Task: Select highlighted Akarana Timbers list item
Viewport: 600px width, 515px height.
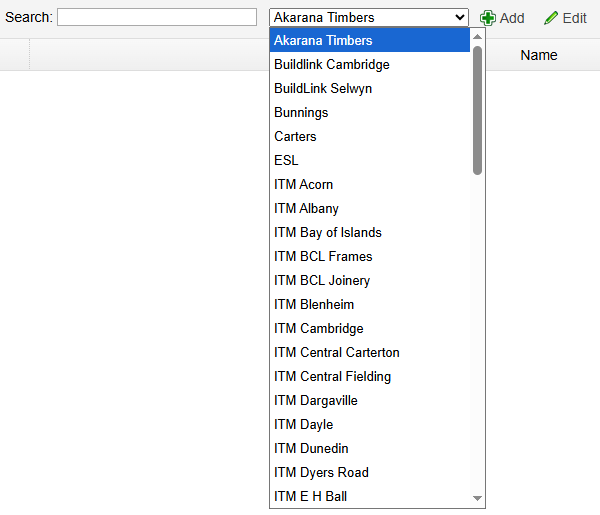Action: coord(323,41)
